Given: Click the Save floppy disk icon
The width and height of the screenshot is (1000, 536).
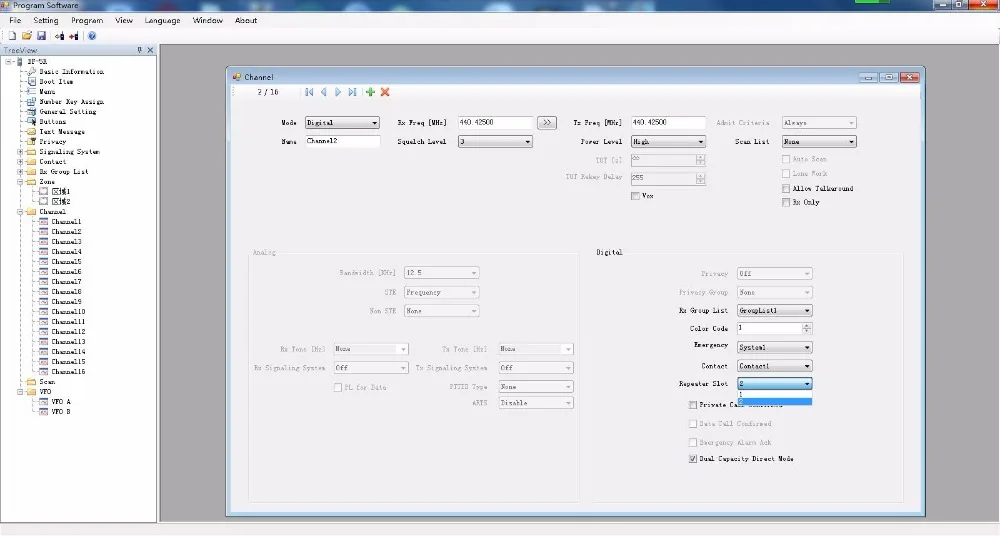Looking at the screenshot, I should point(41,36).
